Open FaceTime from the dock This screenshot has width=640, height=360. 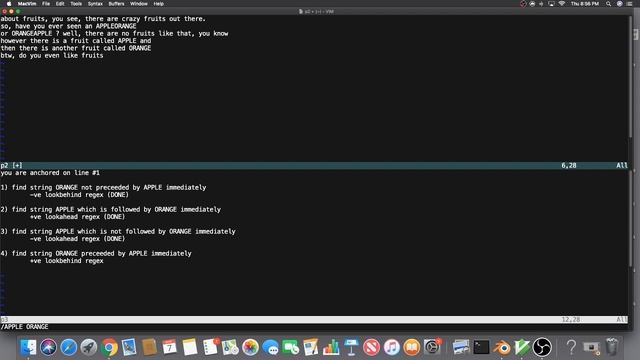(x=291, y=347)
